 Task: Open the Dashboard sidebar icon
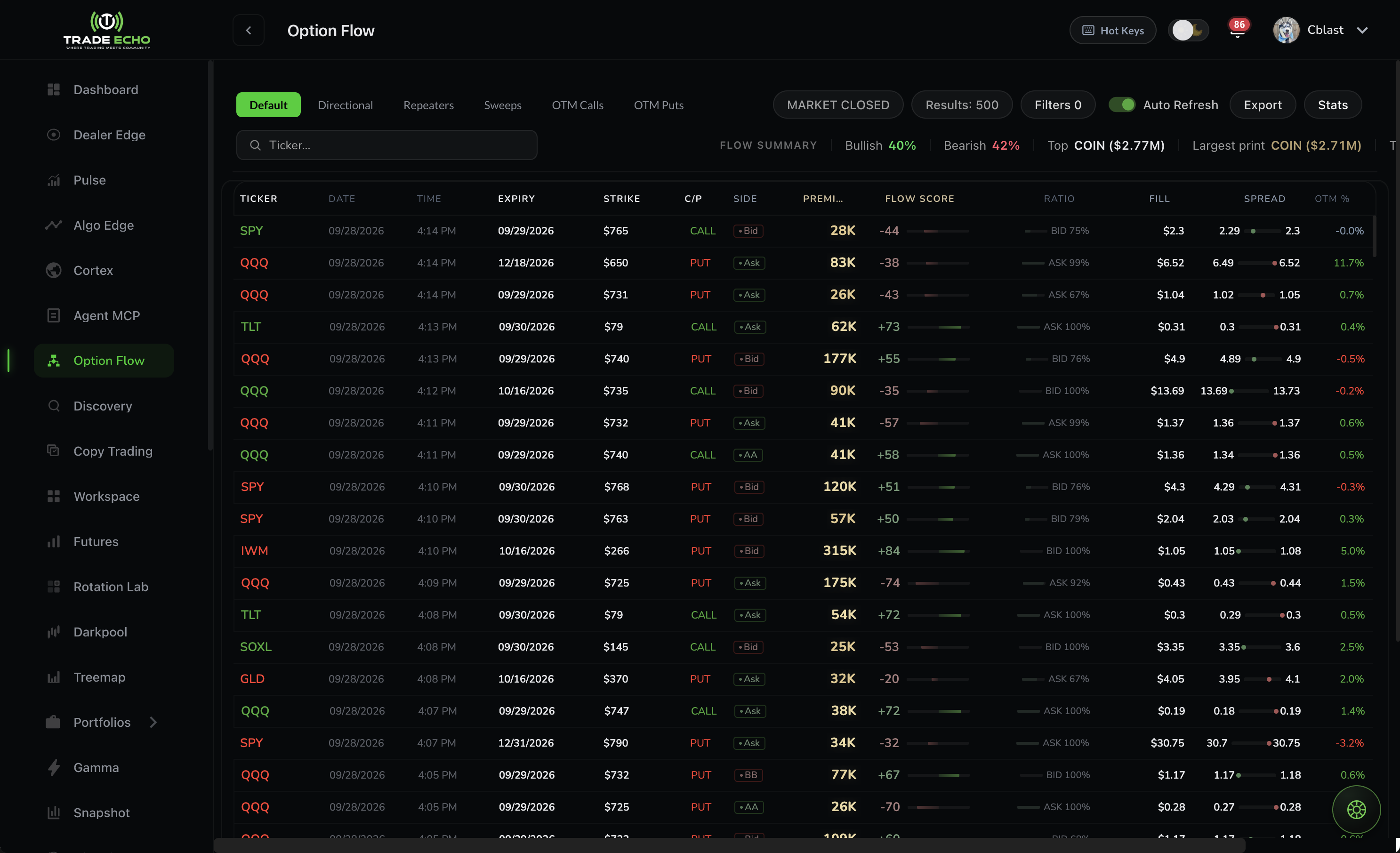pyautogui.click(x=53, y=90)
